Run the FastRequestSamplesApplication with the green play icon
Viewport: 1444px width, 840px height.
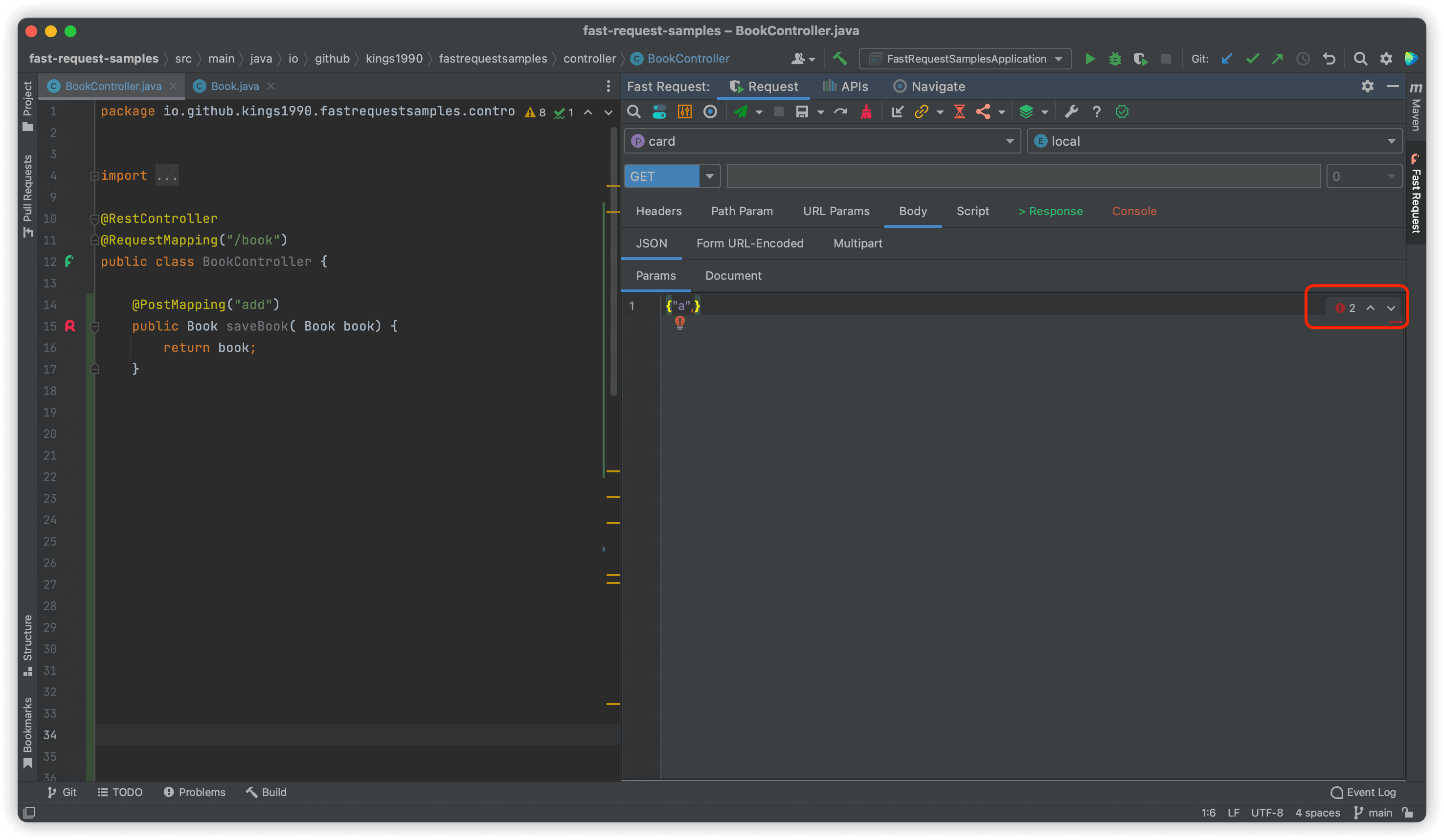[x=1090, y=58]
